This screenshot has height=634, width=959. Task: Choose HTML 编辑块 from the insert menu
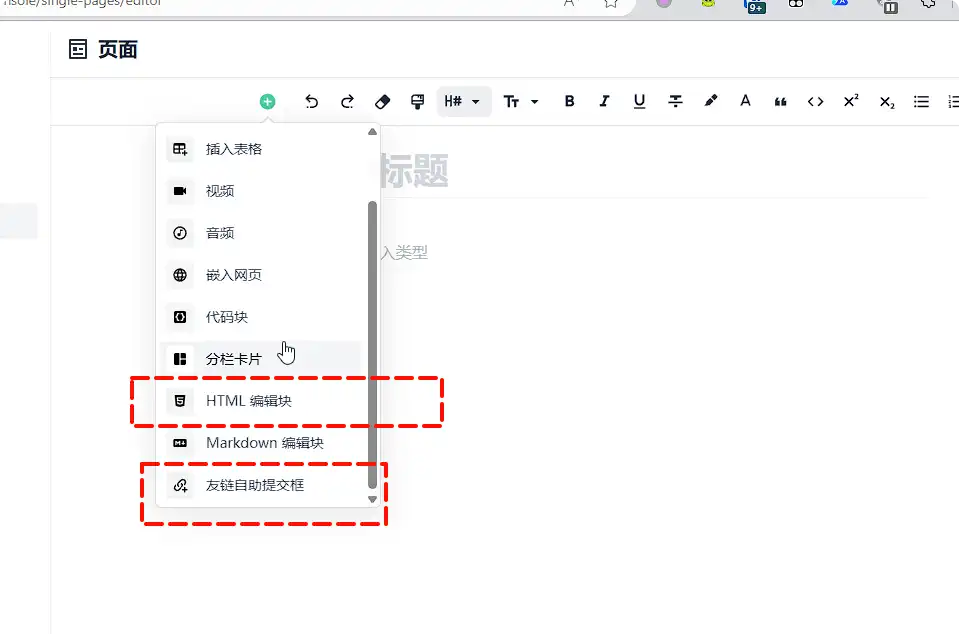point(261,401)
